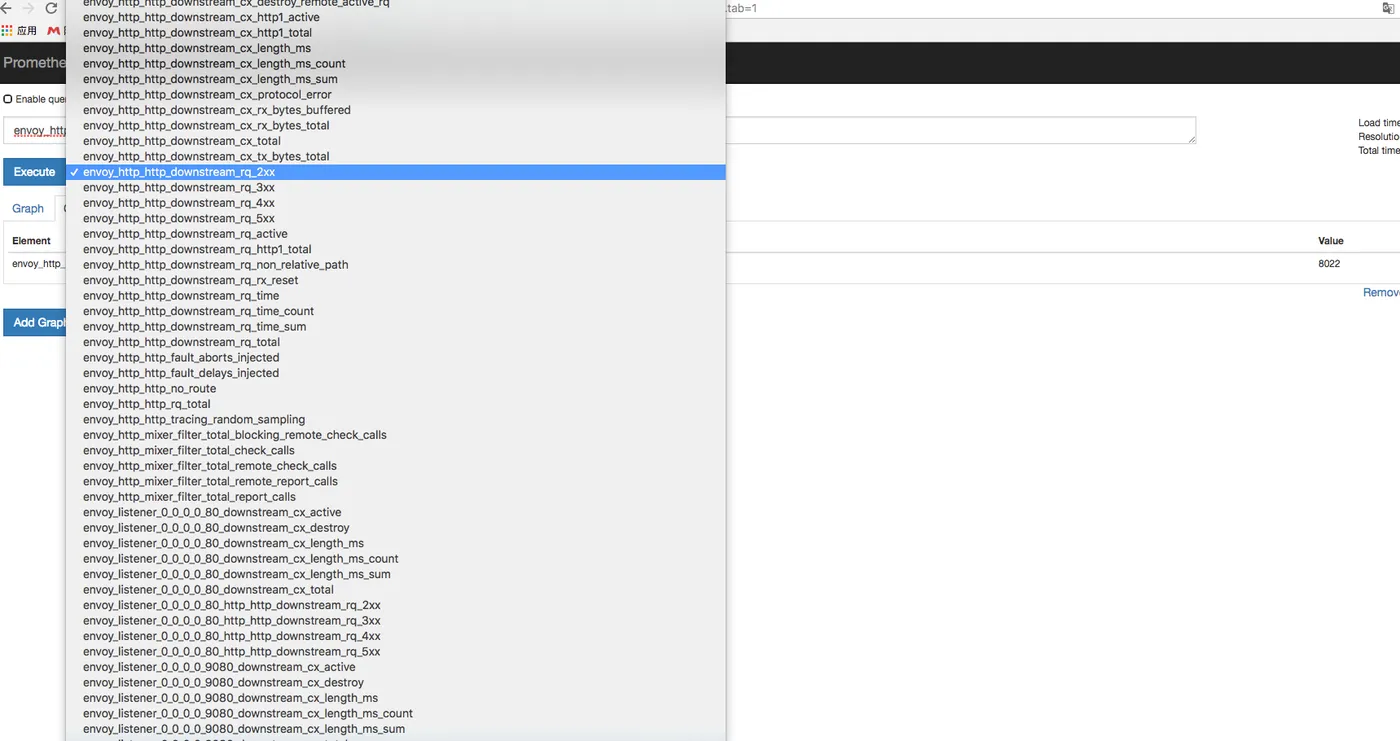
Task: Pick envoy_listener_0_0_0_0_80_downstream_cx_active
Action: coord(396,513)
